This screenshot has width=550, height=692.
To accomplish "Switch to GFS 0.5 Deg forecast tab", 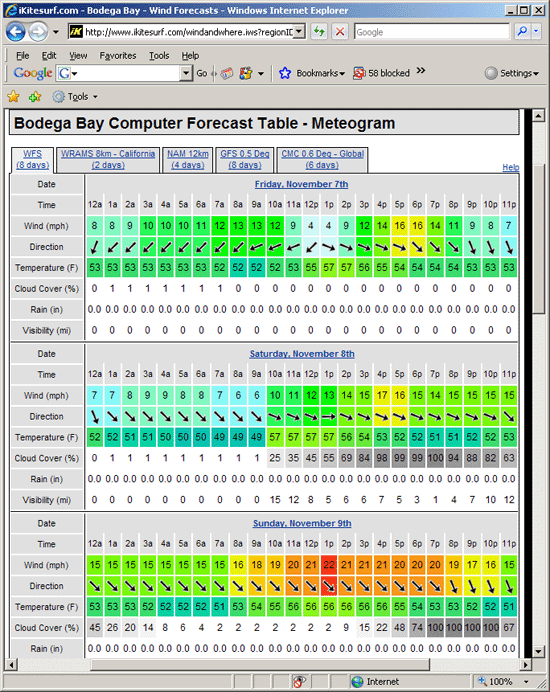I will tap(245, 159).
